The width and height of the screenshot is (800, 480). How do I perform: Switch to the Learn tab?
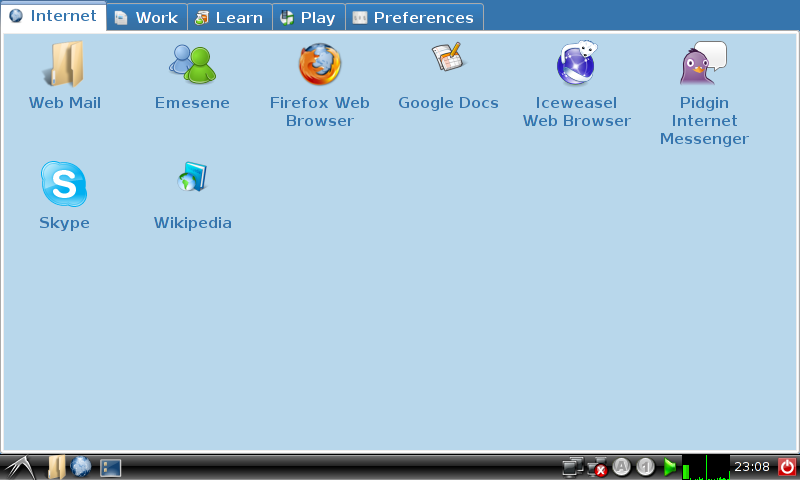pos(229,18)
